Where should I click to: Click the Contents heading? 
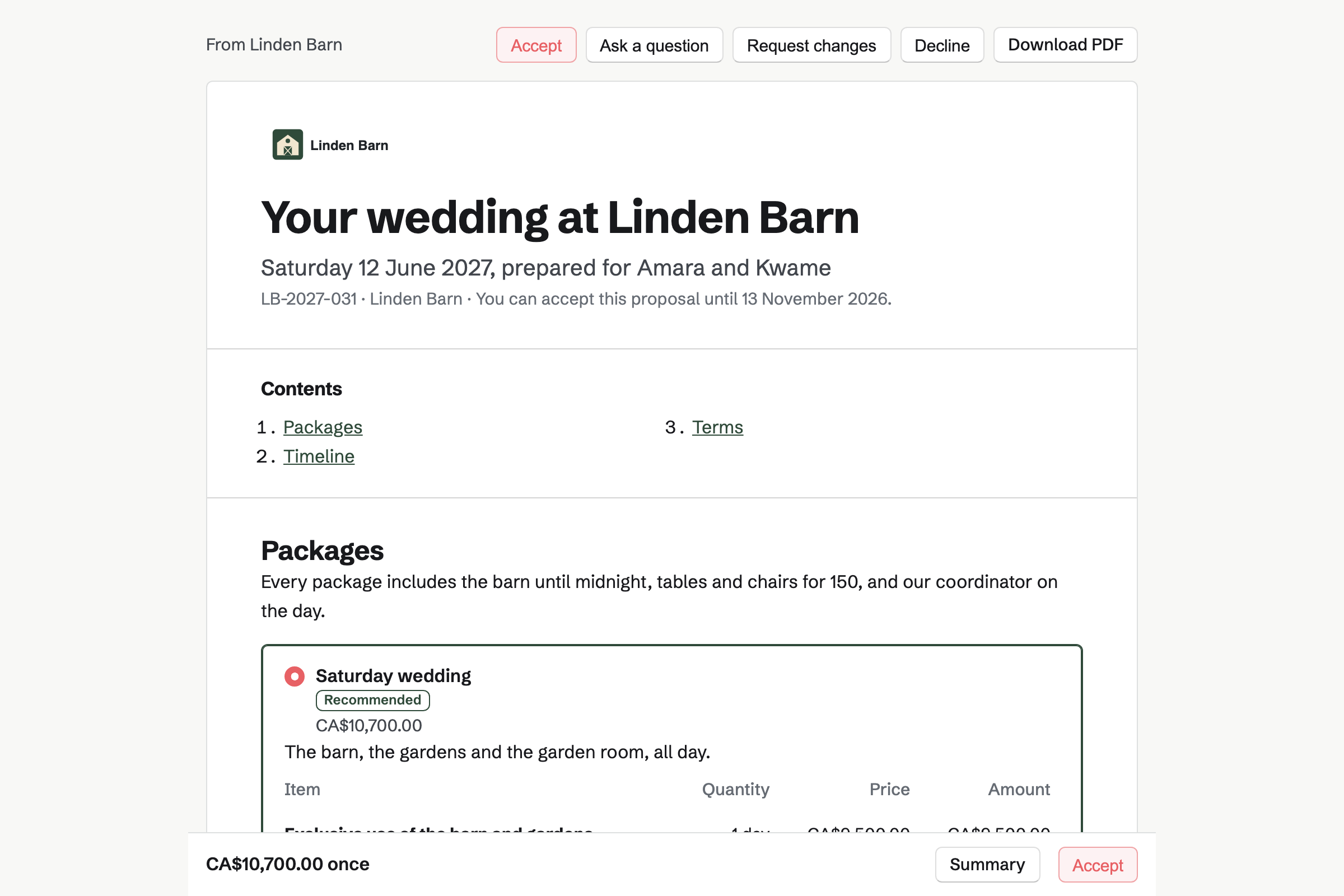click(301, 389)
